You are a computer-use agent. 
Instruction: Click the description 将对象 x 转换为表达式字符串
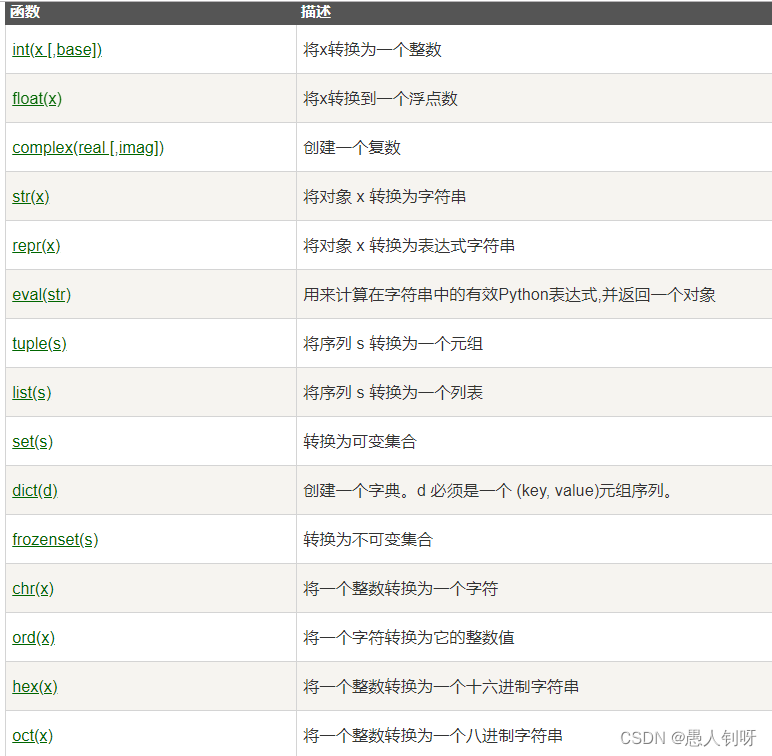click(409, 246)
